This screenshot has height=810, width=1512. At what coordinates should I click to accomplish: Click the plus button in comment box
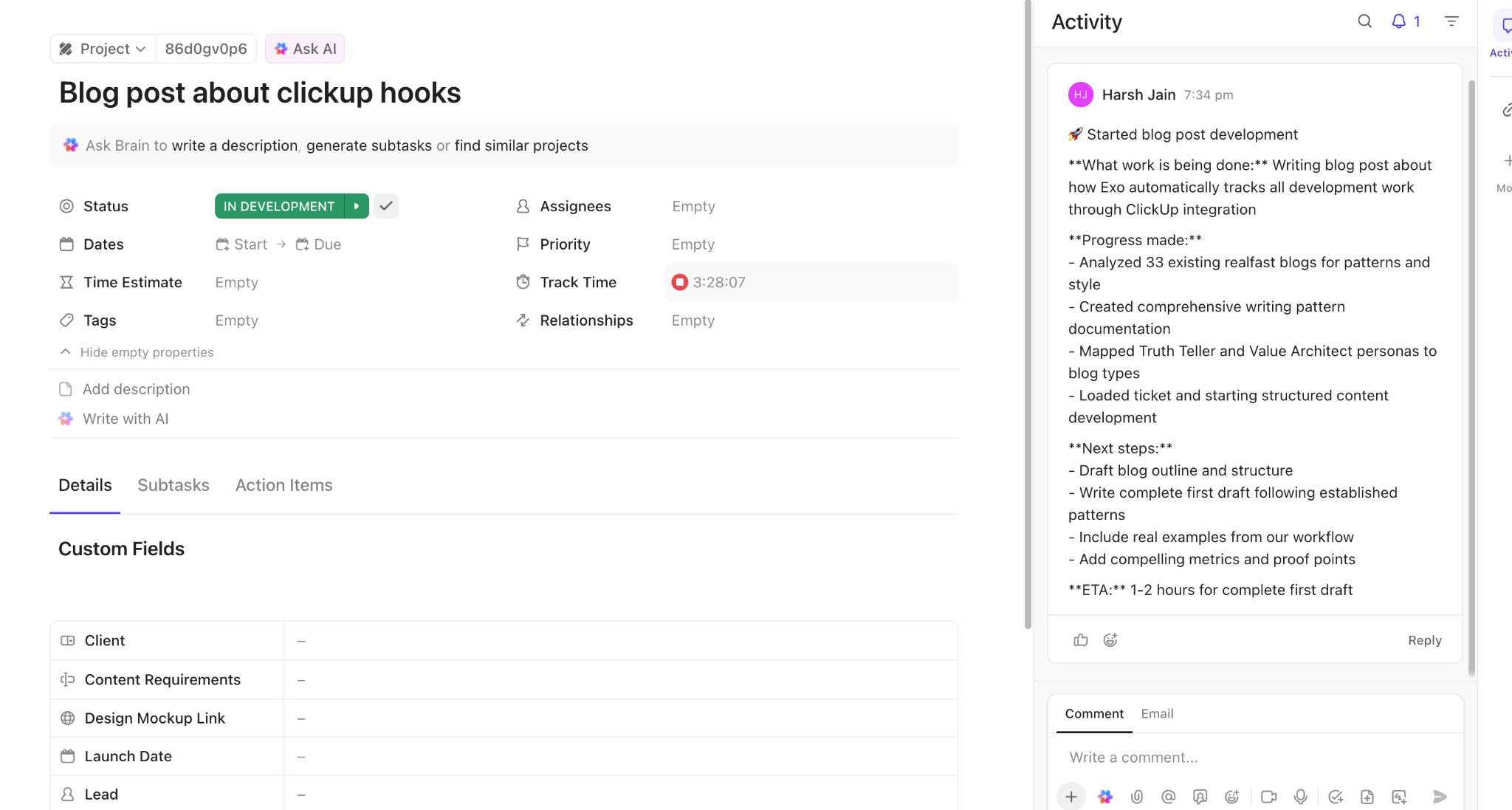(1071, 797)
